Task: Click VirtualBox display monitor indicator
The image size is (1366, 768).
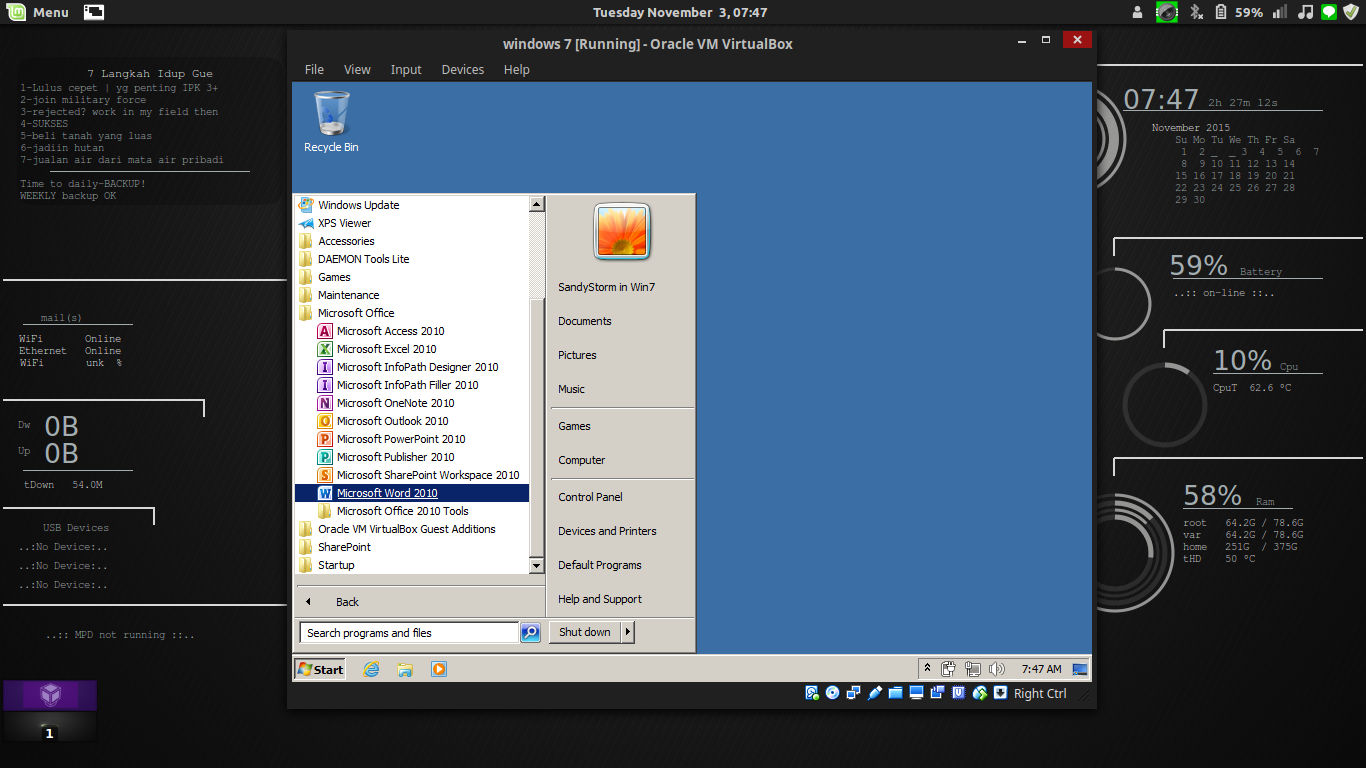Action: pos(916,693)
